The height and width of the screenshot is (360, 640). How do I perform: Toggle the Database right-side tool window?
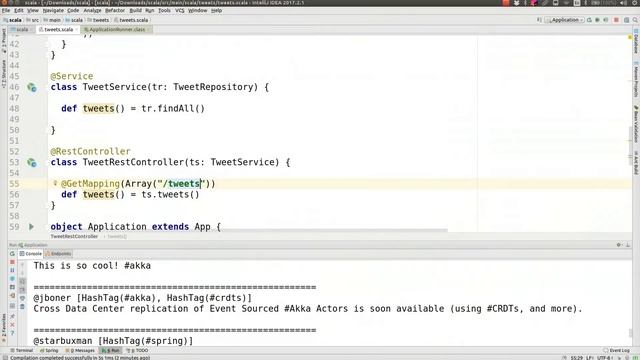[636, 42]
